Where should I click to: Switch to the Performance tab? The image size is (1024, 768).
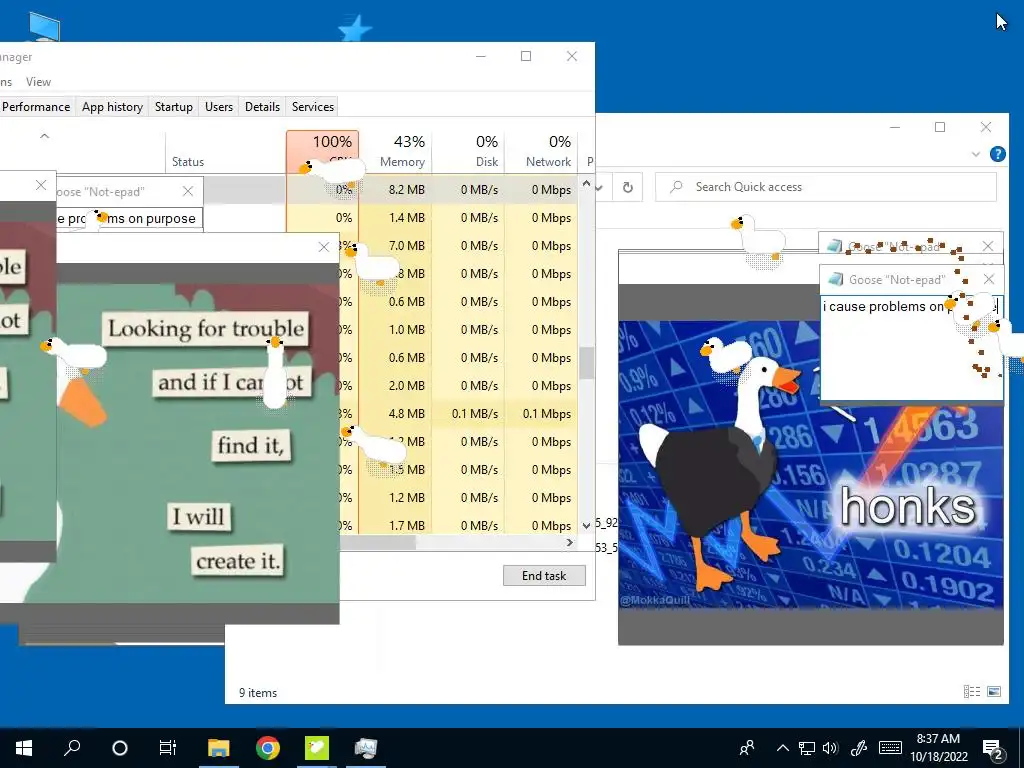pyautogui.click(x=36, y=106)
